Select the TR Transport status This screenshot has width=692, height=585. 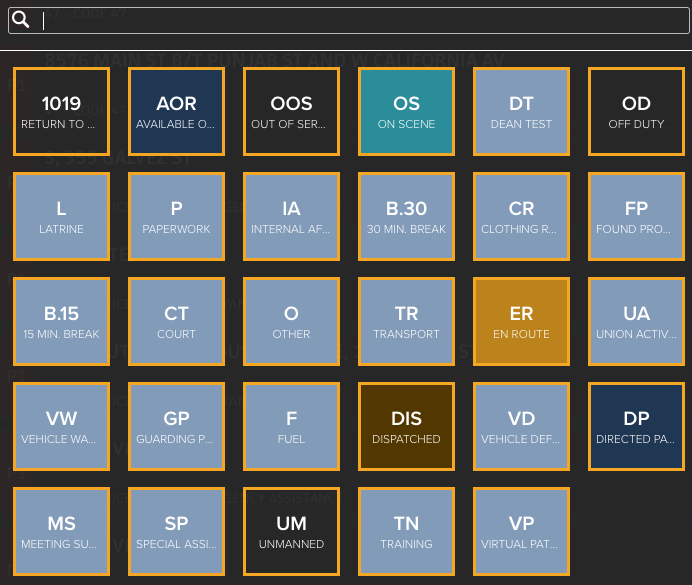(406, 322)
